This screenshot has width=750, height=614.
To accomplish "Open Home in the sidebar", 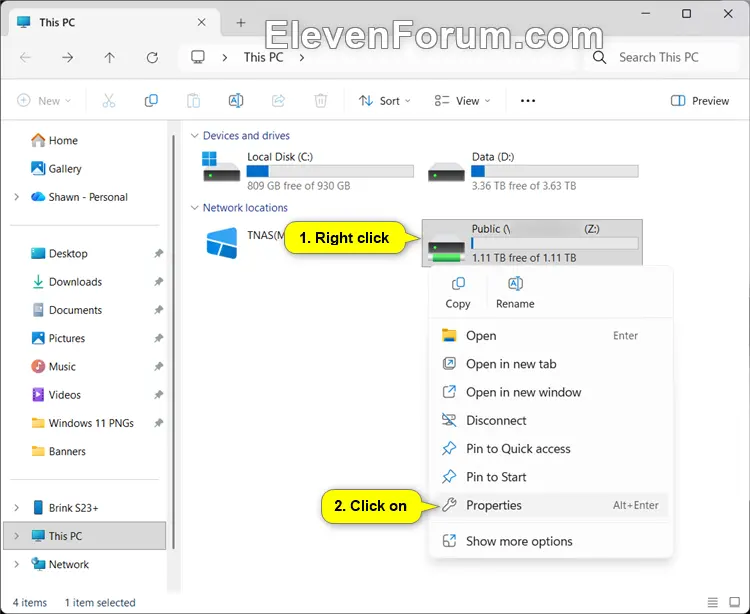I will [54, 141].
